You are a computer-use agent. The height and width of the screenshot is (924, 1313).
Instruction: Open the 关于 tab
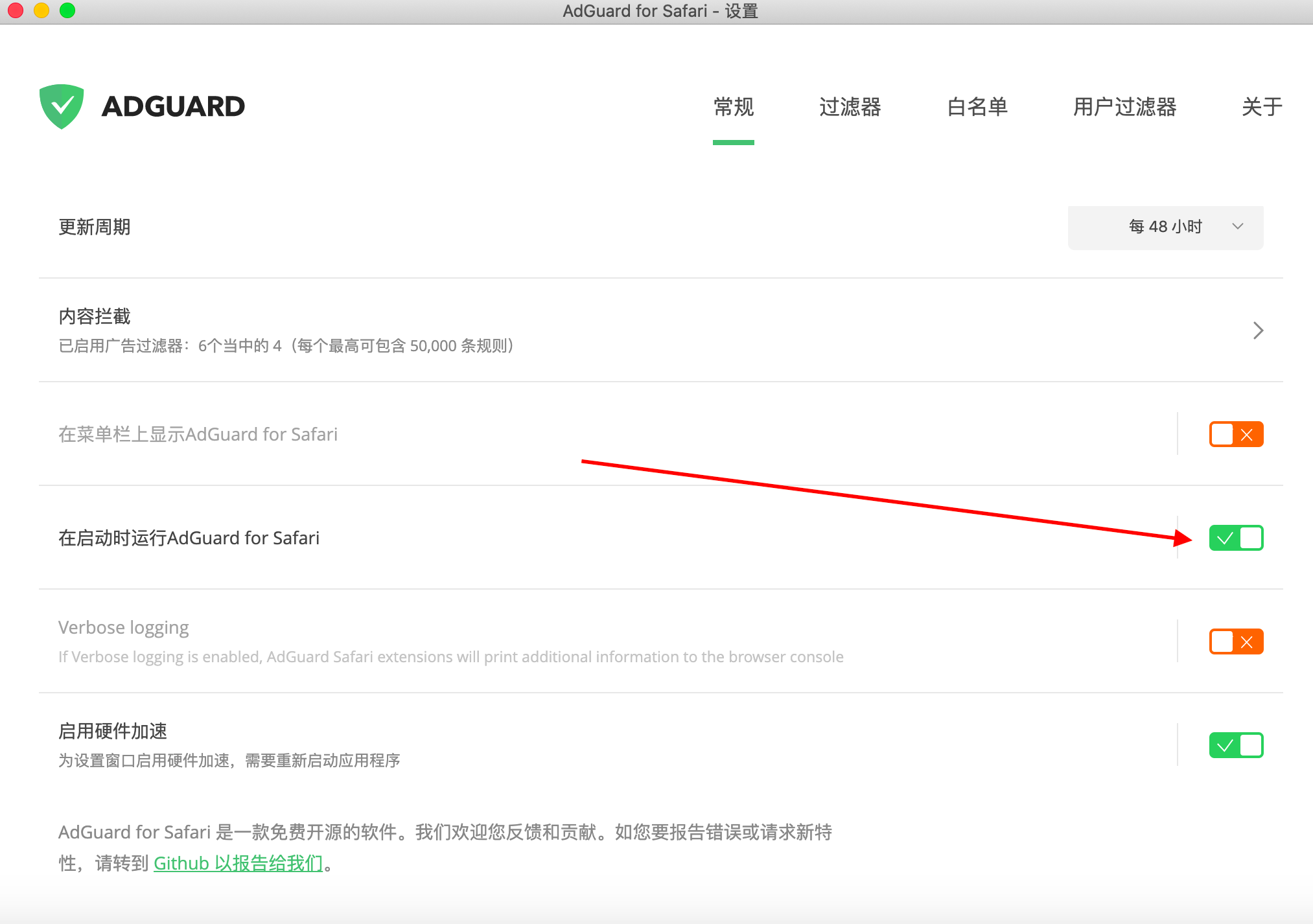click(1262, 107)
